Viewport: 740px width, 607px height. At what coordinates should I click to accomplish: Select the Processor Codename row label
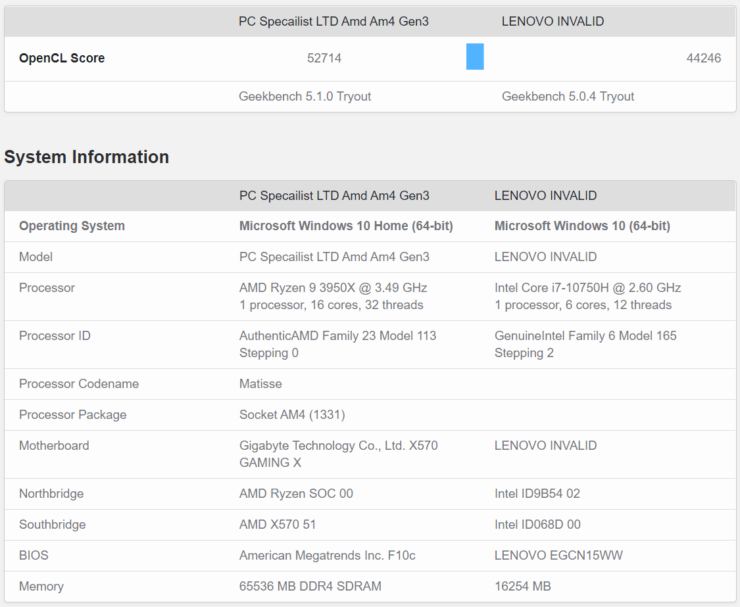[x=79, y=384]
